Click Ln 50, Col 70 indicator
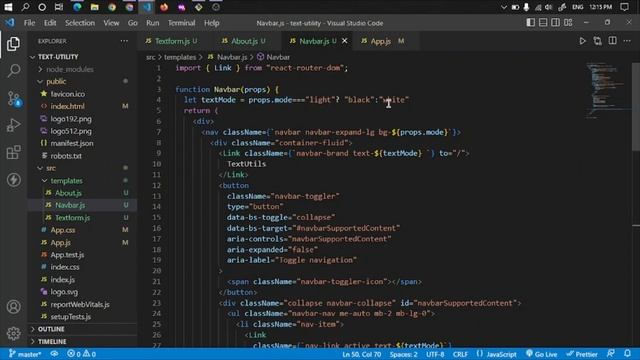This screenshot has height=360, width=640. click(x=362, y=354)
